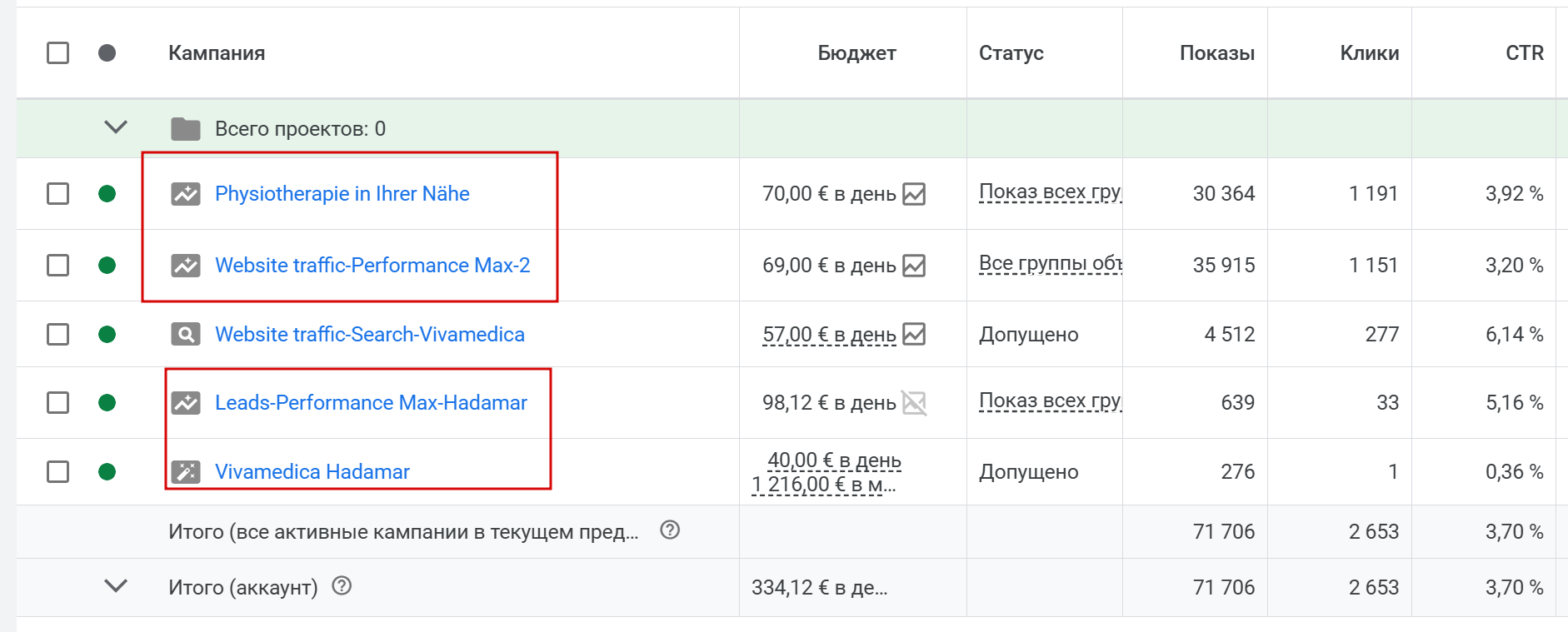Click help icon beside active campaigns total row

pyautogui.click(x=670, y=530)
